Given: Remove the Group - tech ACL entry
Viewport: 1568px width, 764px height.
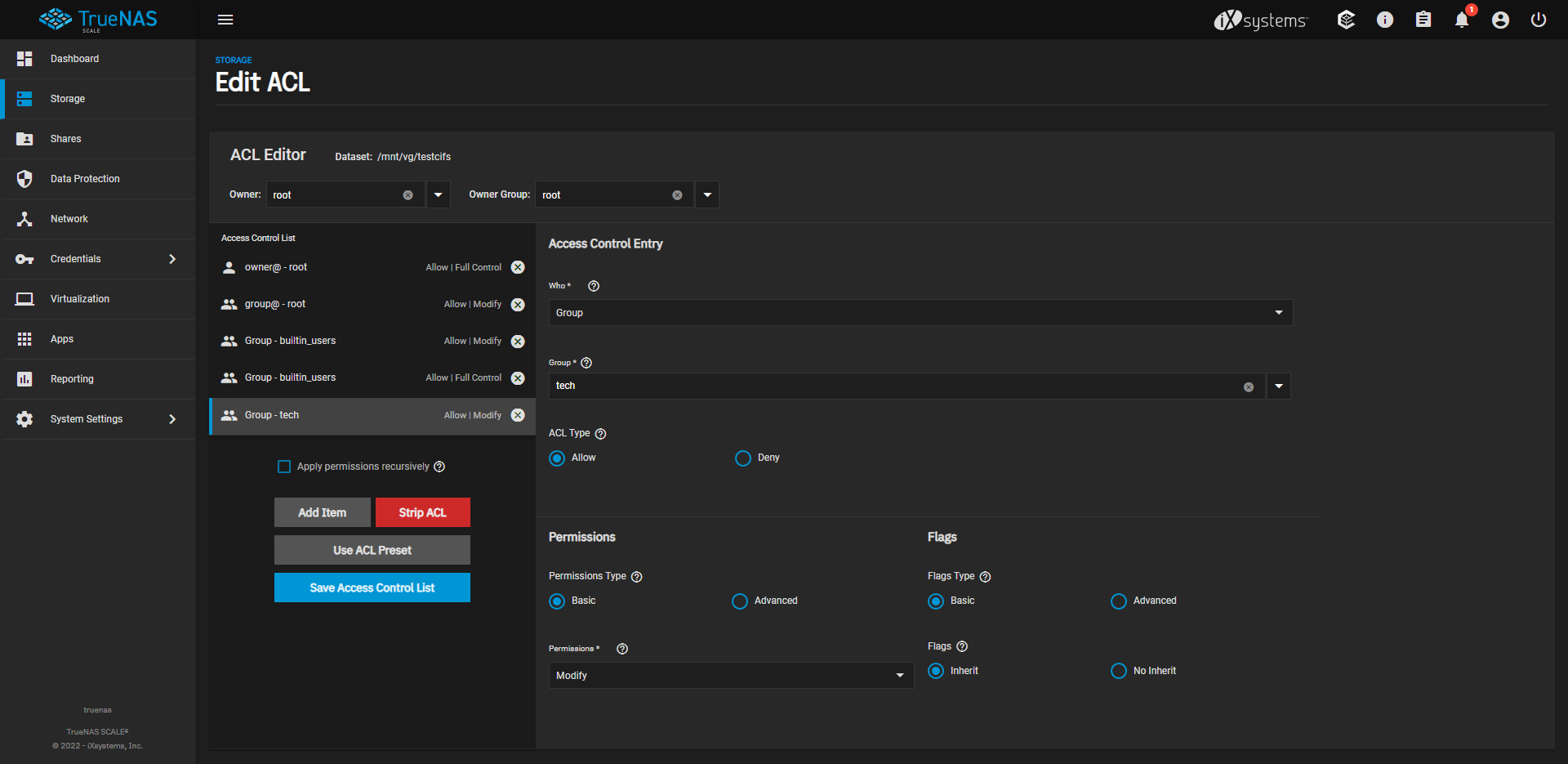Looking at the screenshot, I should pyautogui.click(x=518, y=415).
